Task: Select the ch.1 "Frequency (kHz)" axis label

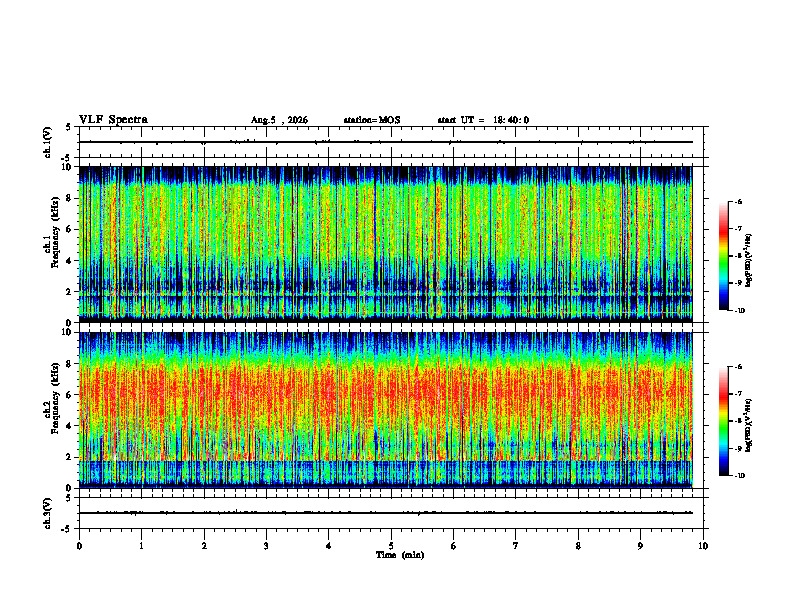Action: point(56,232)
